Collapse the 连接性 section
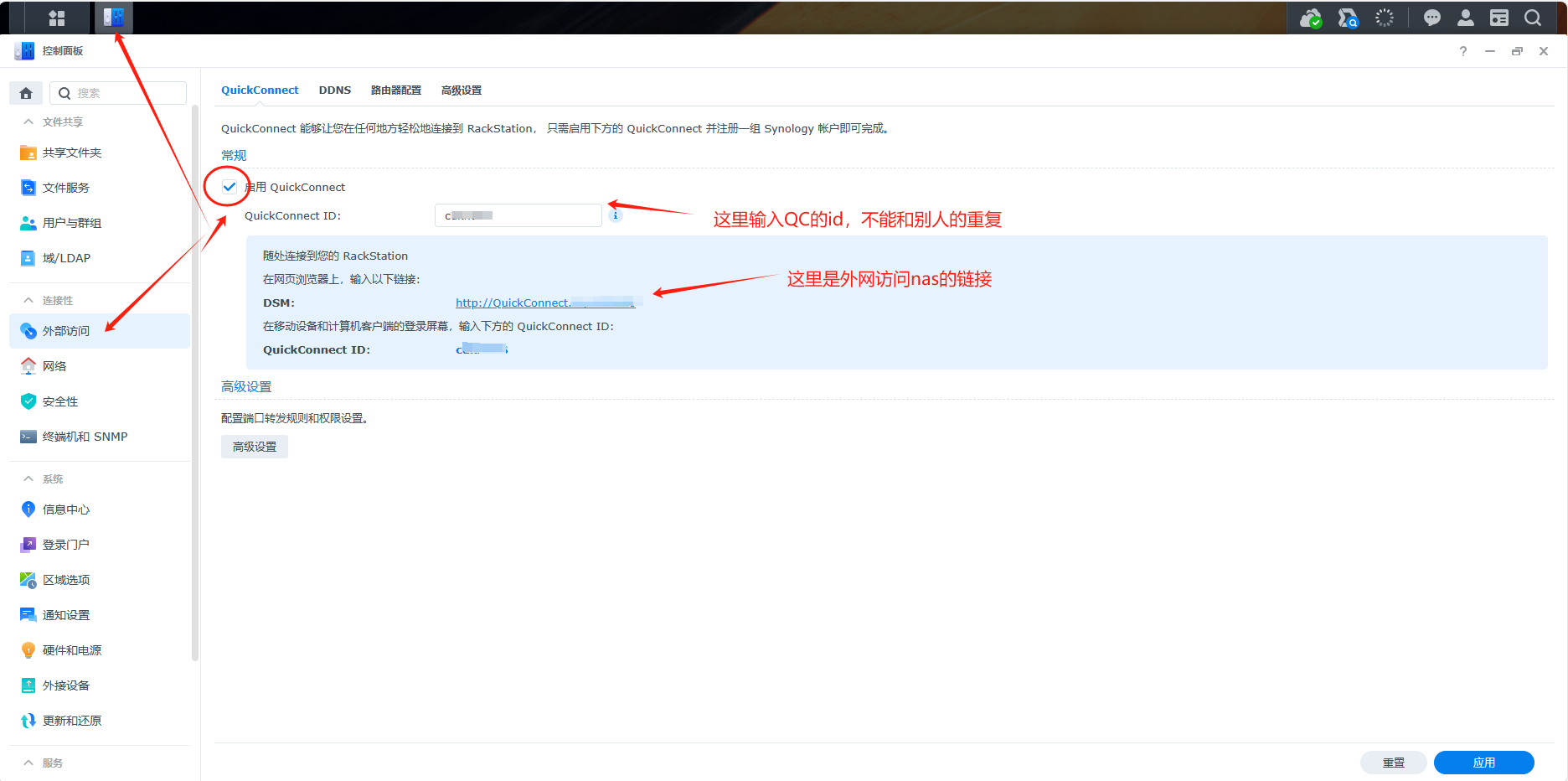 pyautogui.click(x=28, y=301)
